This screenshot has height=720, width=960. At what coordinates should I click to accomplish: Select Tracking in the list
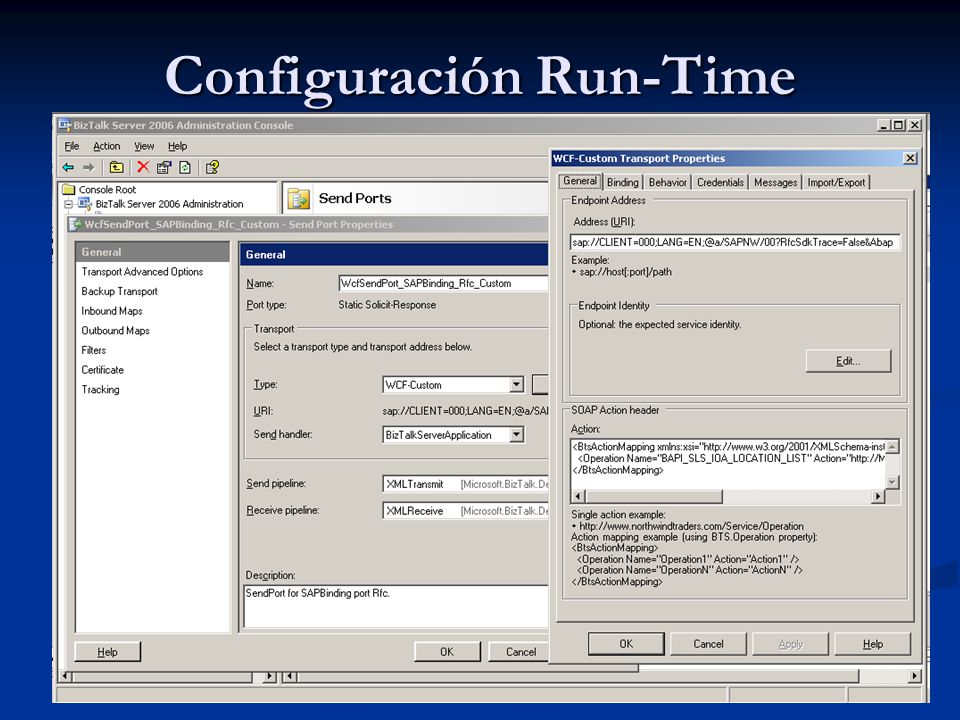[100, 389]
